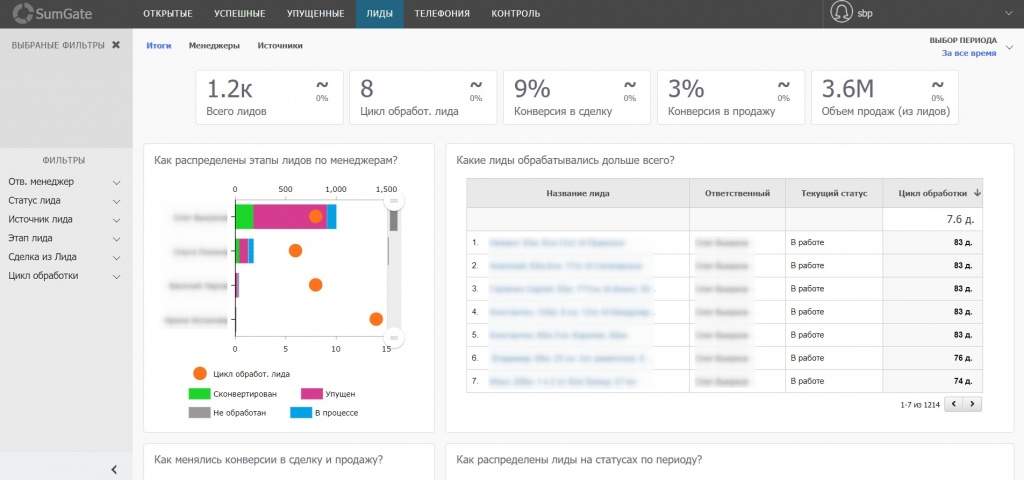Click the filter field under Название лида
1024x480 pixels.
578,219
